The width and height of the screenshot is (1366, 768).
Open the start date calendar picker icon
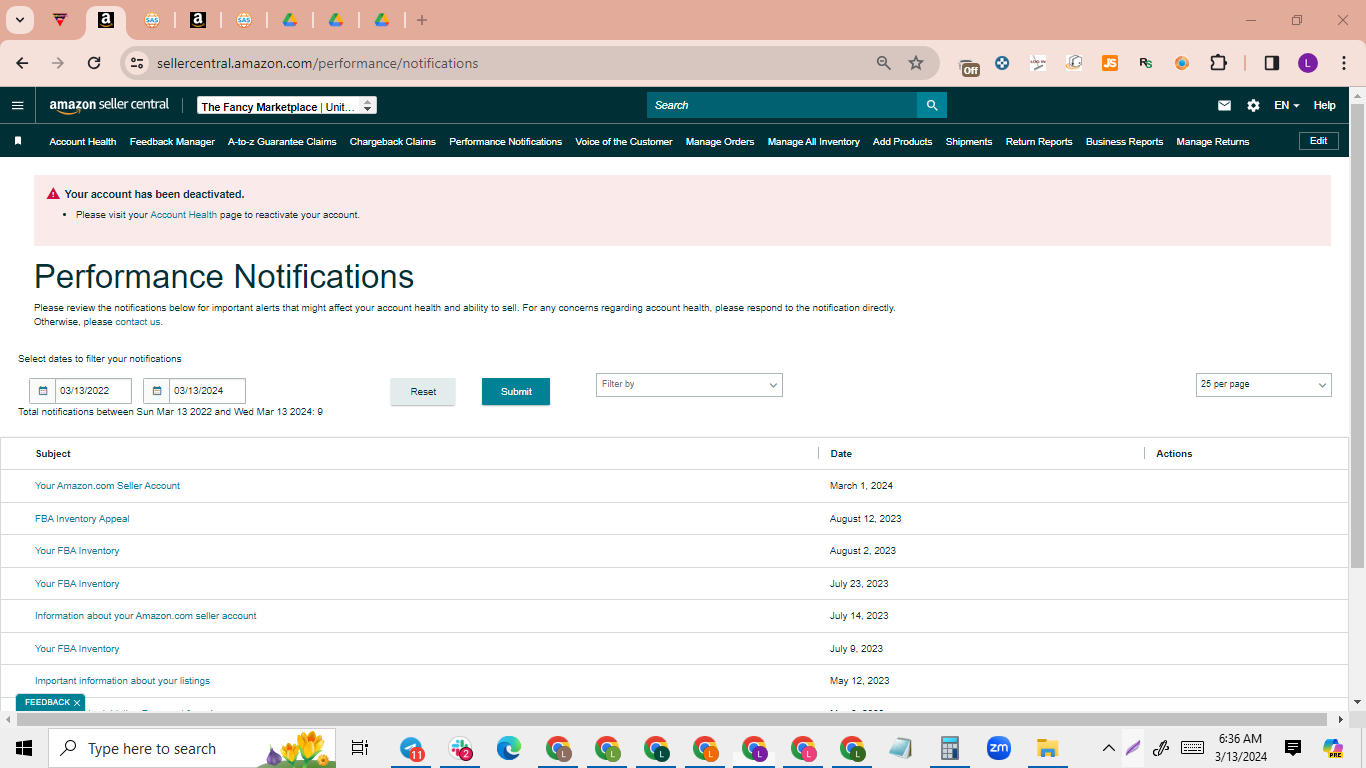(x=43, y=391)
